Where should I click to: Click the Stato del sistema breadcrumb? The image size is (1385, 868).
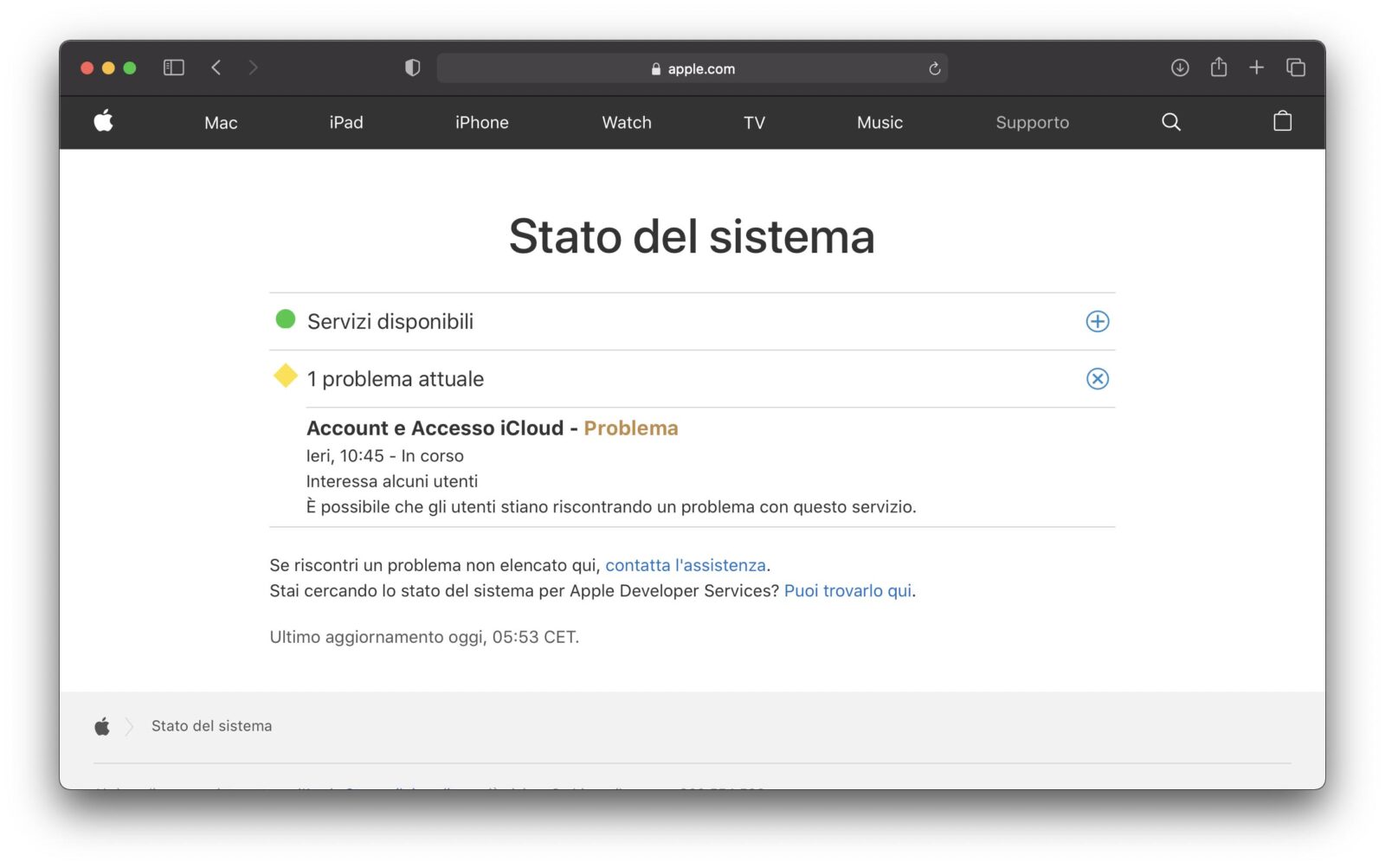point(212,726)
